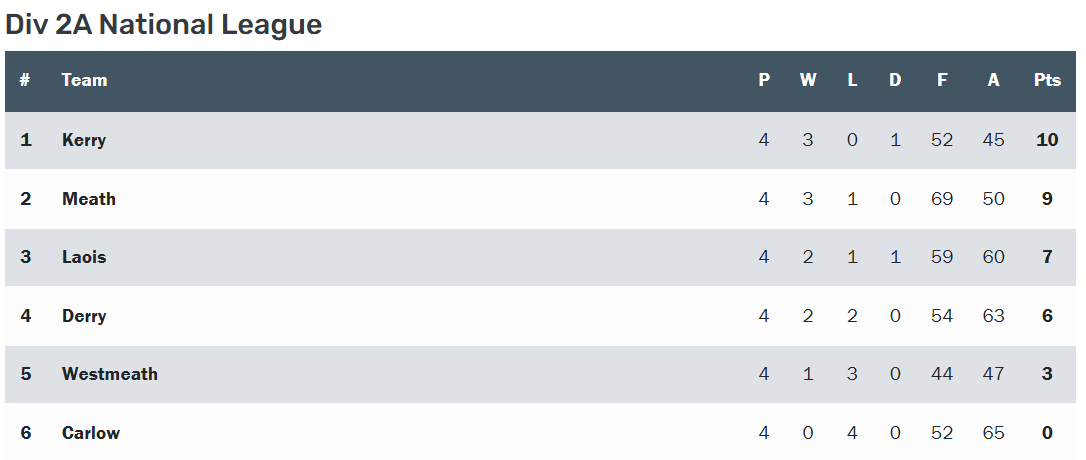
Task: Click the Pts column header
Action: click(x=1047, y=80)
